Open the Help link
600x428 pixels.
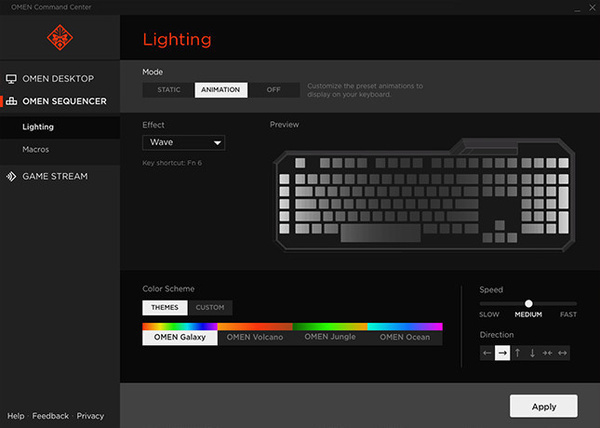tap(16, 416)
